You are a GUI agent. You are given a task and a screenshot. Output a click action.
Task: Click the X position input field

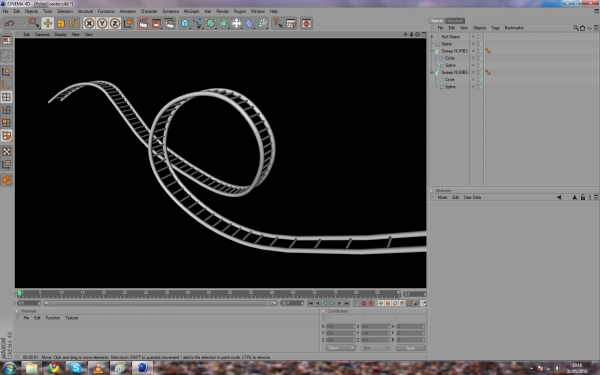click(340, 326)
